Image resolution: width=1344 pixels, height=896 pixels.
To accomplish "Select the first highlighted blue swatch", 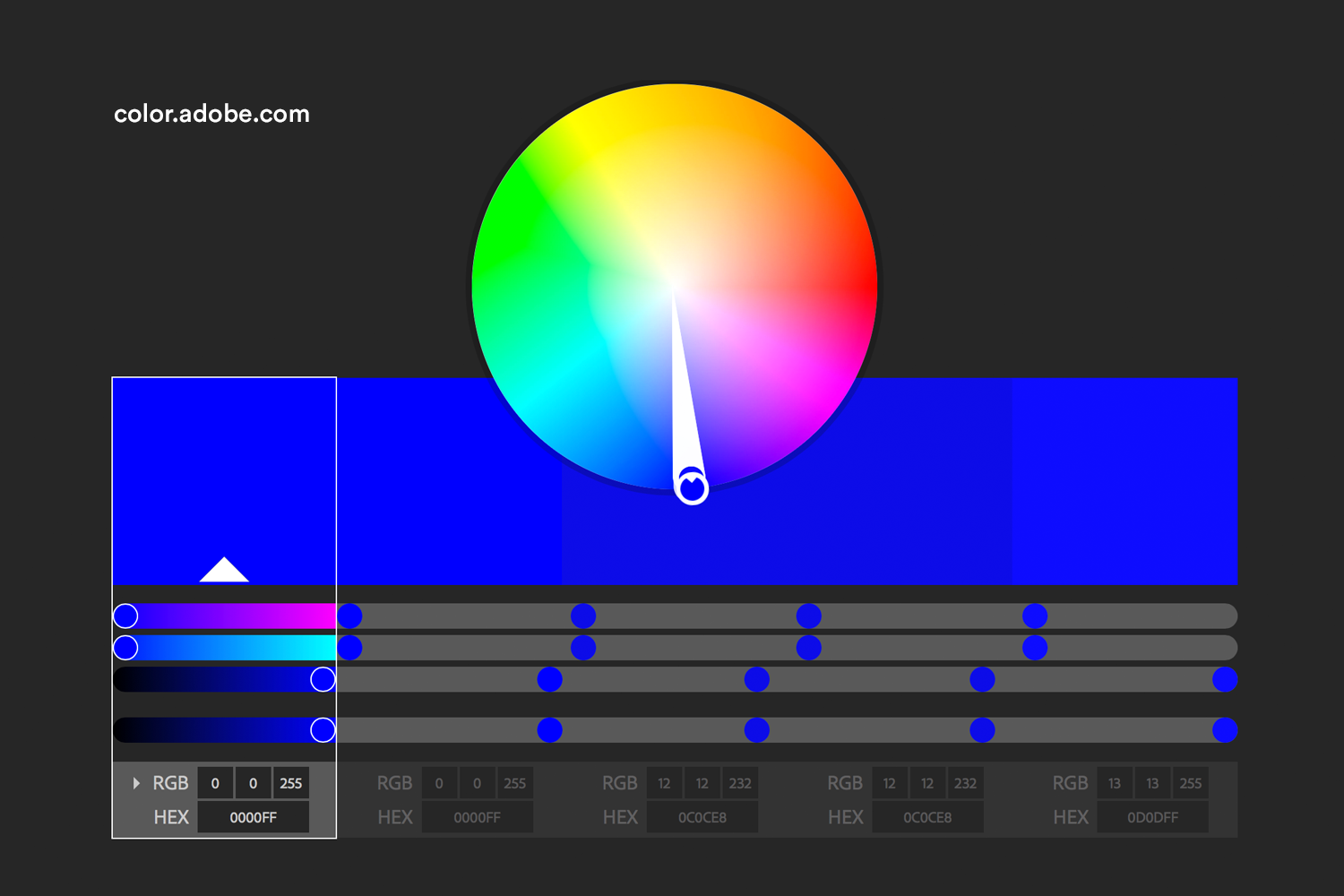I will [224, 466].
